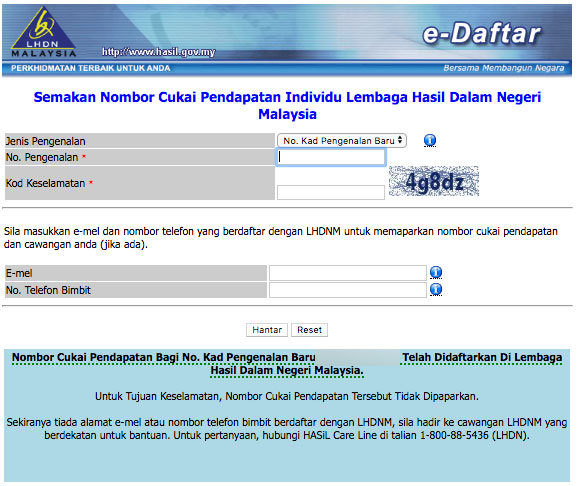Click the Semakan Nombor Cukai Pendapatan heading
The width and height of the screenshot is (577, 486).
[x=287, y=106]
